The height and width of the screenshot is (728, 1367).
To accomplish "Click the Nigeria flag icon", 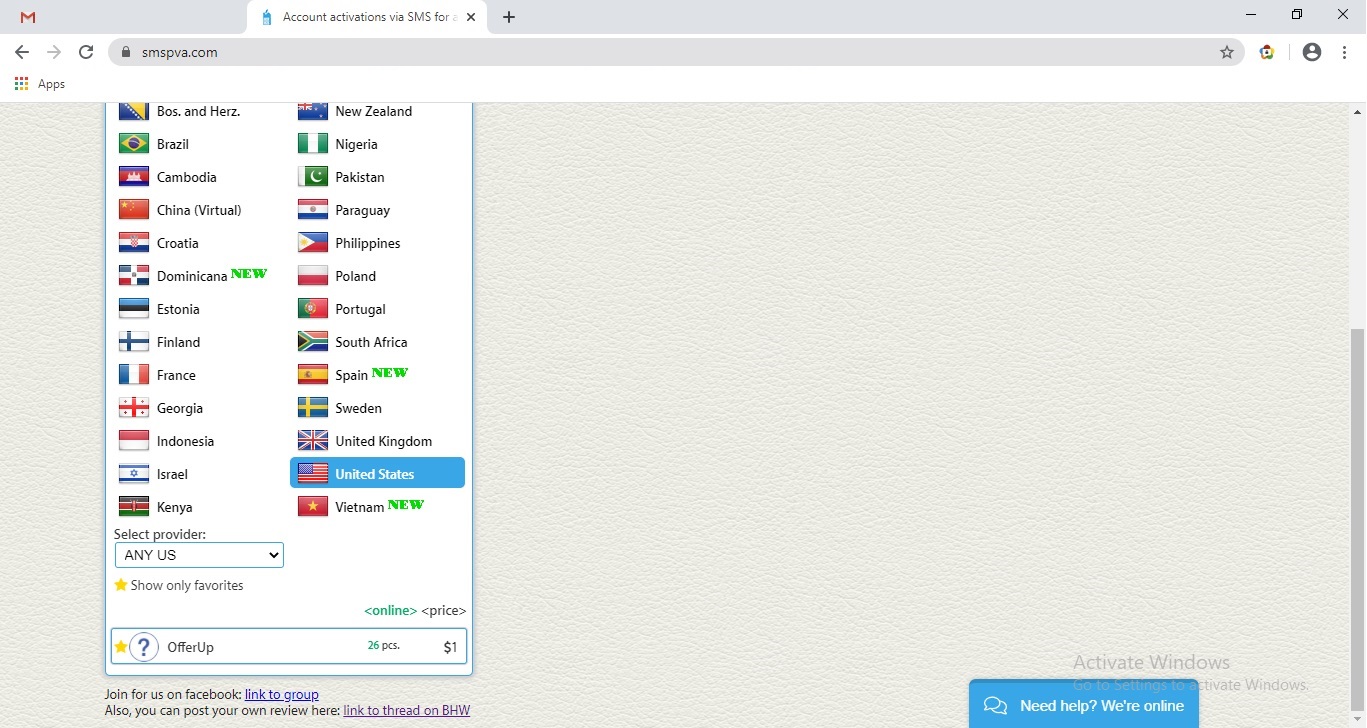I will click(x=313, y=144).
